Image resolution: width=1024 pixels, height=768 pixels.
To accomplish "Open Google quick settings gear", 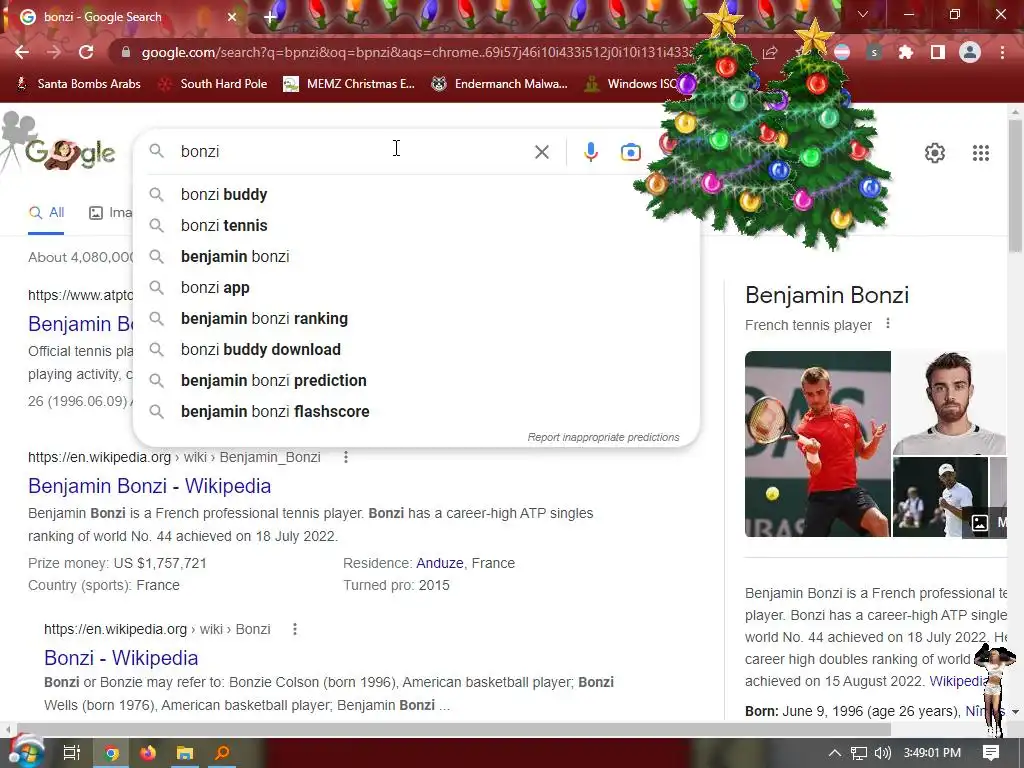I will (x=935, y=153).
